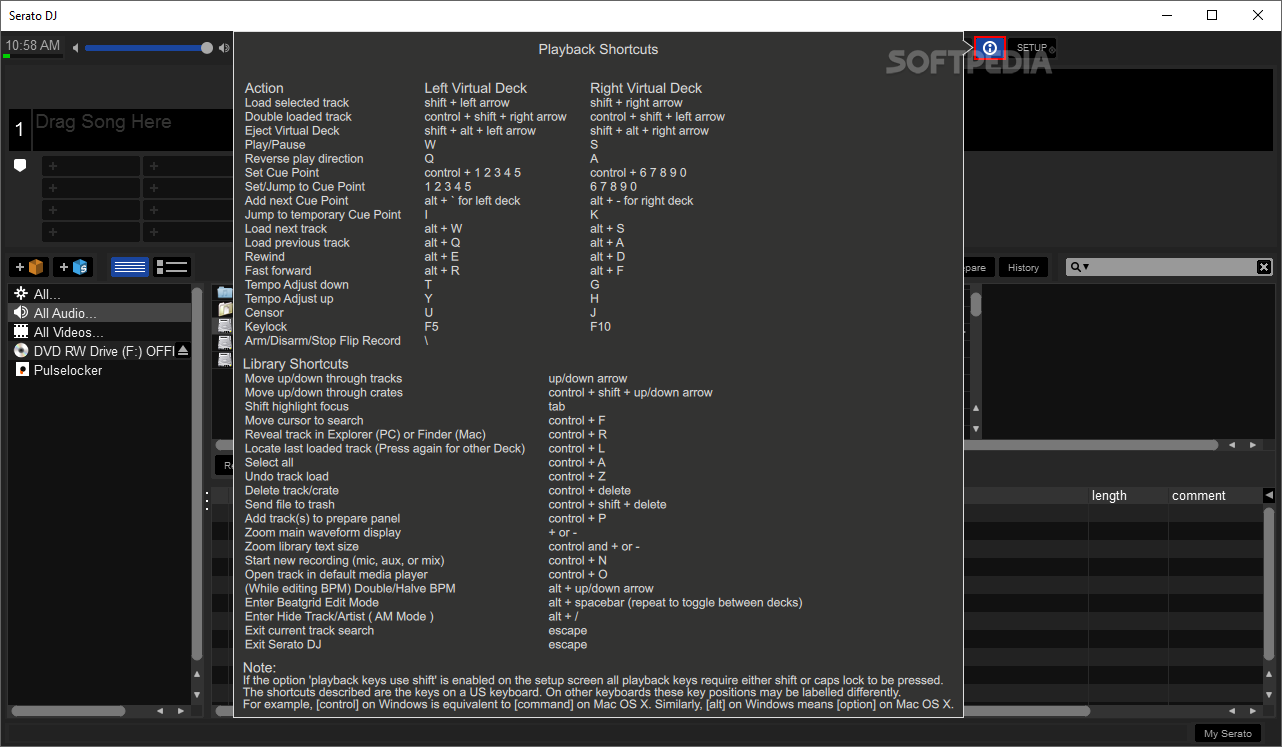Click files panel scroll-right arrow
This screenshot has width=1282, height=747.
pos(1252,444)
